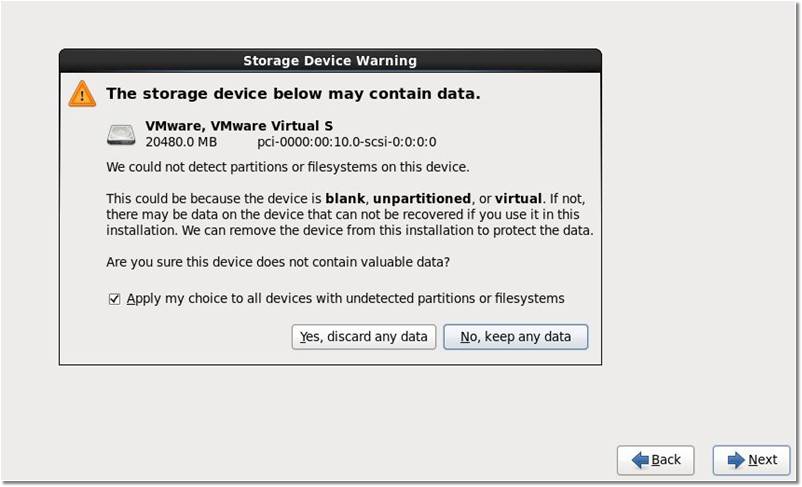The image size is (802, 487).
Task: Click the left arrow icon on Back
Action: pos(637,460)
